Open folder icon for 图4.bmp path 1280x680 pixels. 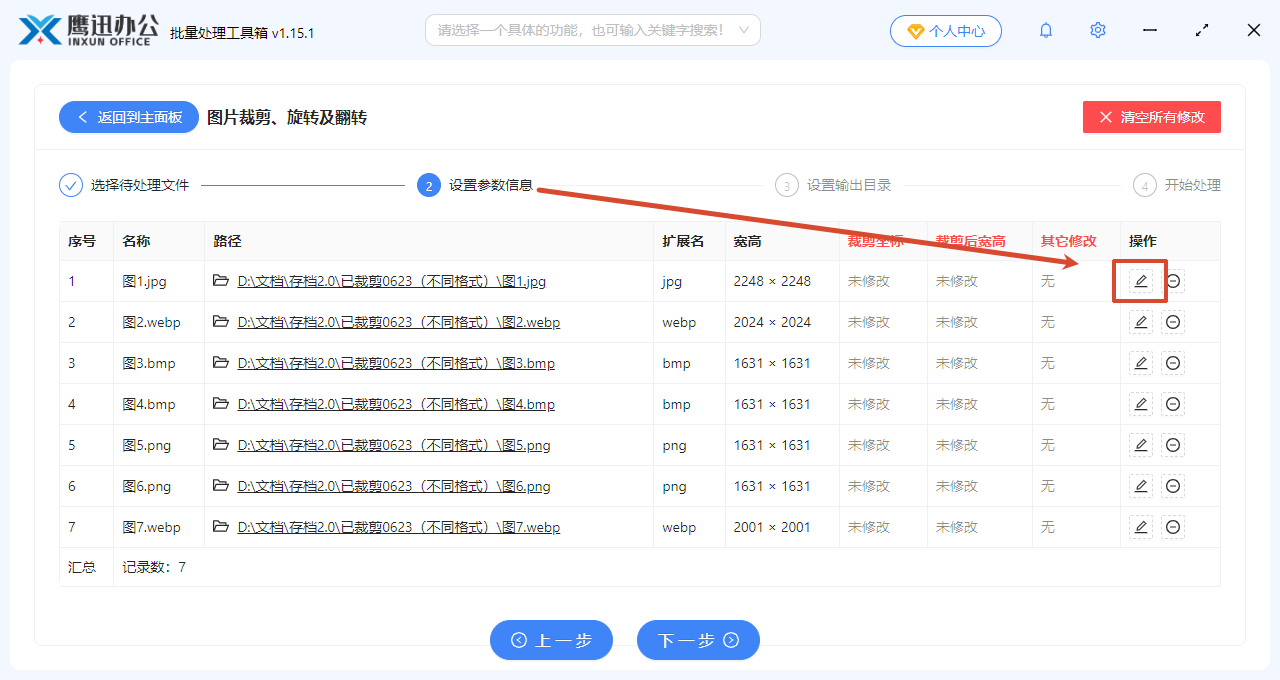point(221,404)
